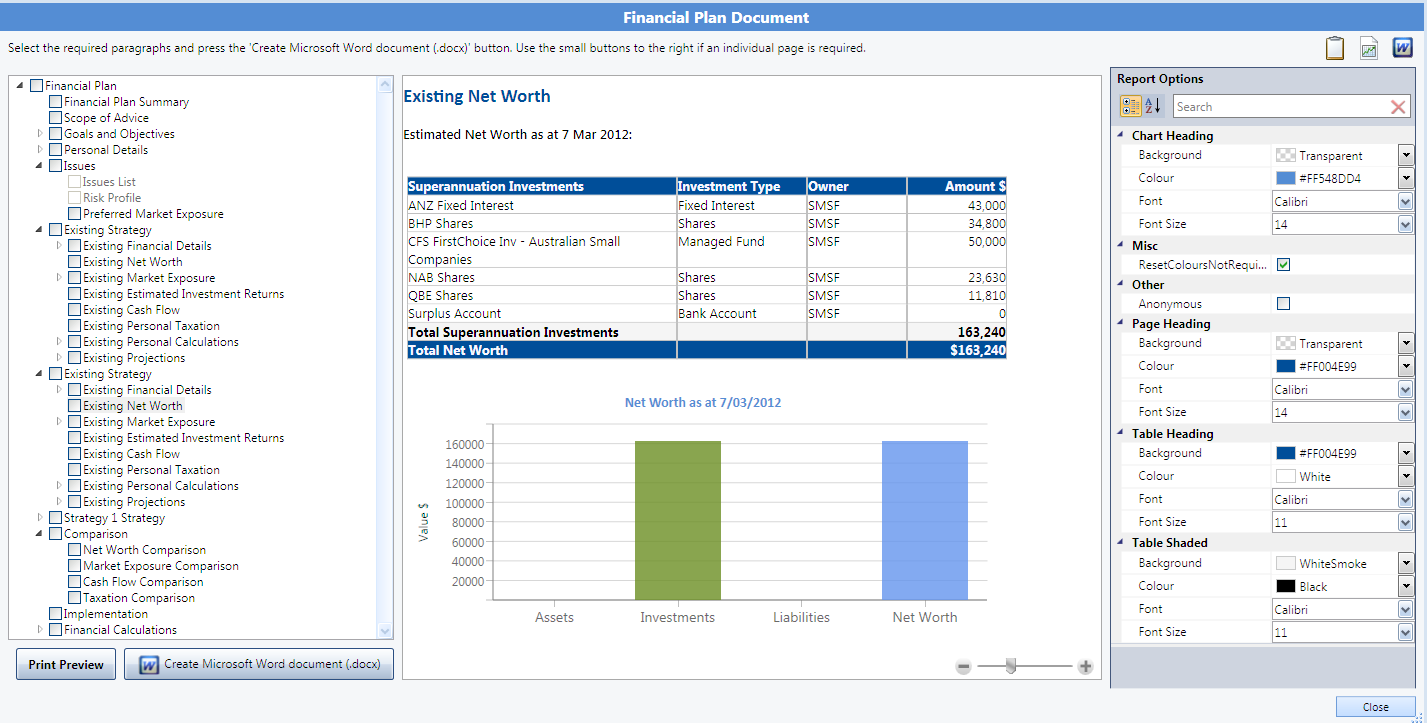Switch Report Options to categorized view
The image size is (1427, 723).
pos(1131,107)
